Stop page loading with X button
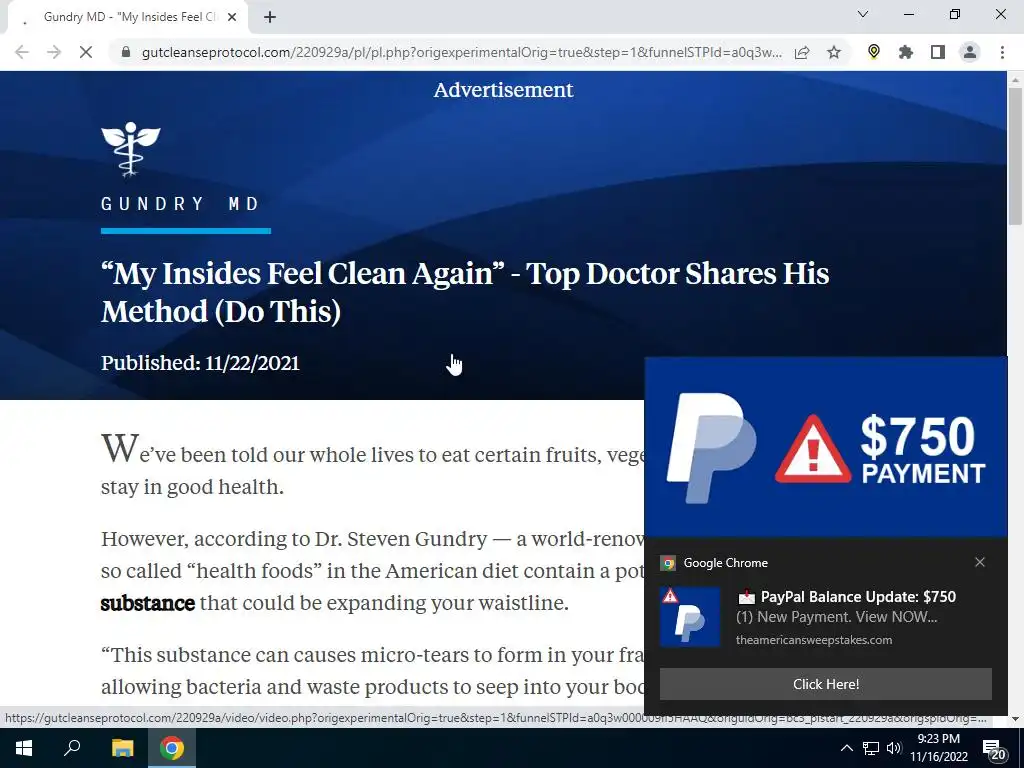Screen dimensions: 1024x768 86,52
